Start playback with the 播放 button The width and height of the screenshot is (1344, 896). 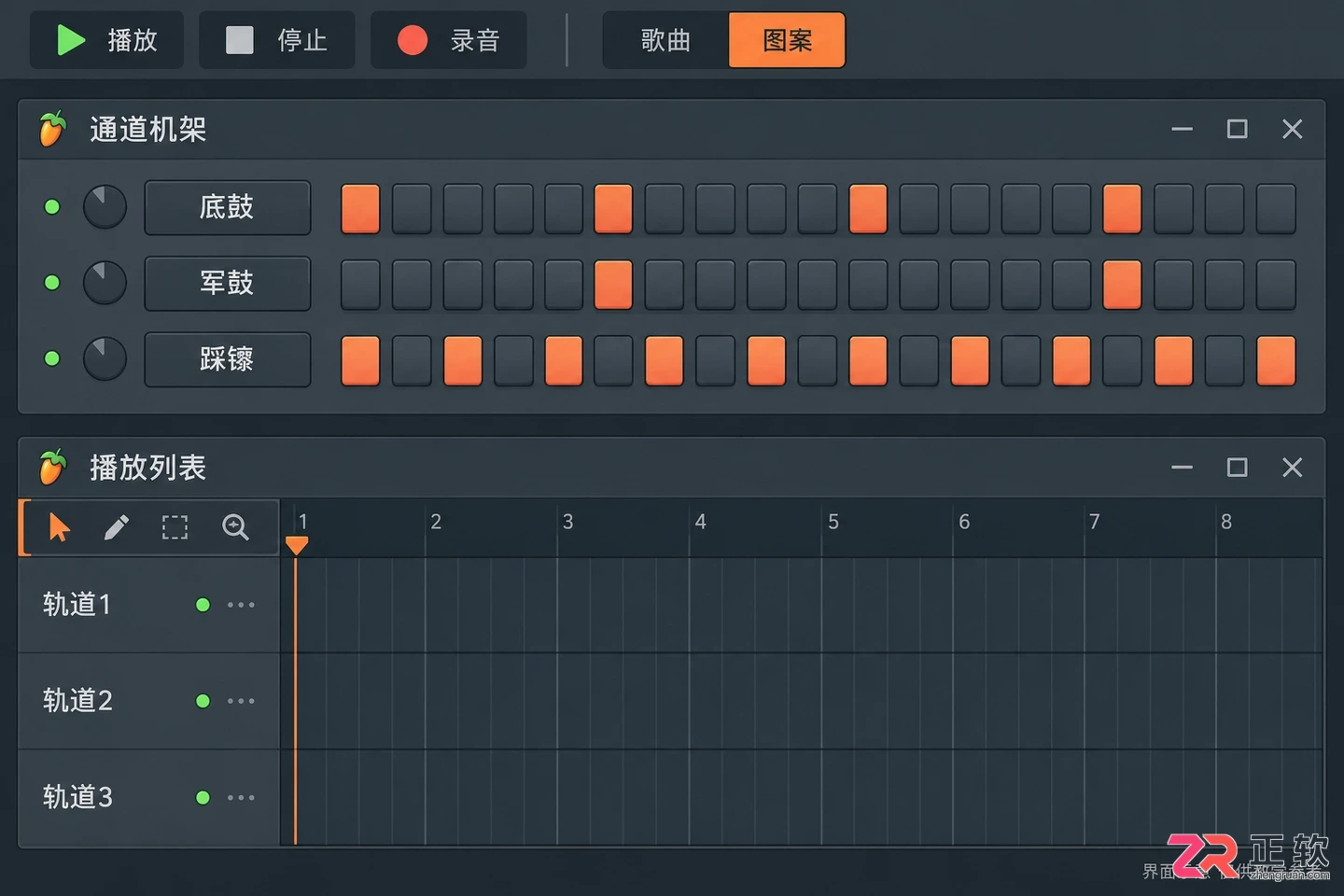click(x=106, y=40)
